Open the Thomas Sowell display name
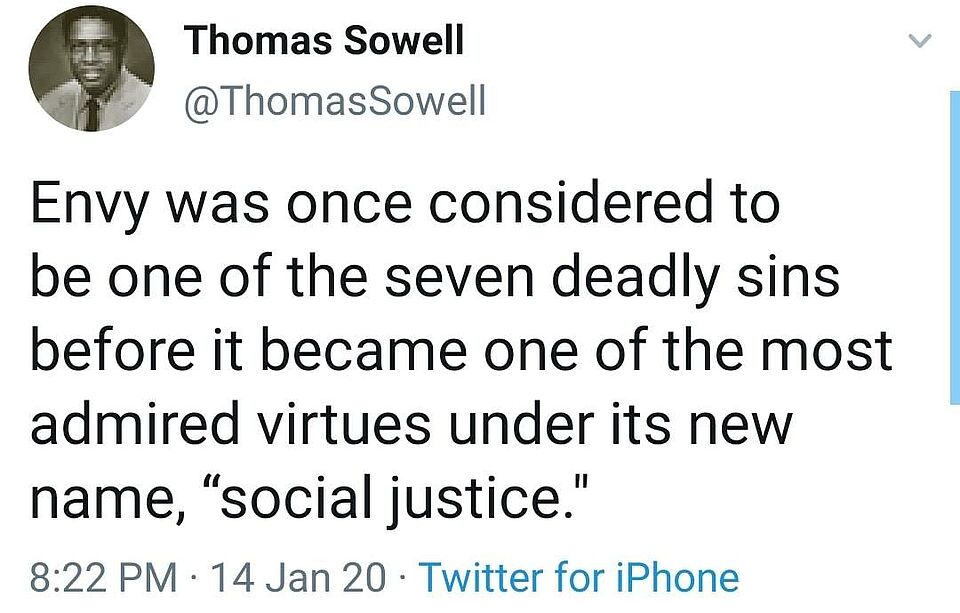The image size is (960, 613). pyautogui.click(x=325, y=40)
